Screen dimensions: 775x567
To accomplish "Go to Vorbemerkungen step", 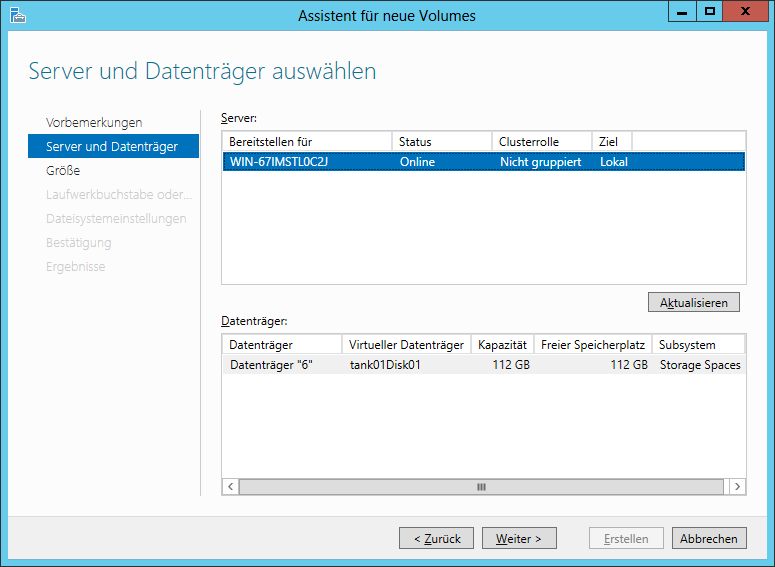I will pos(94,123).
